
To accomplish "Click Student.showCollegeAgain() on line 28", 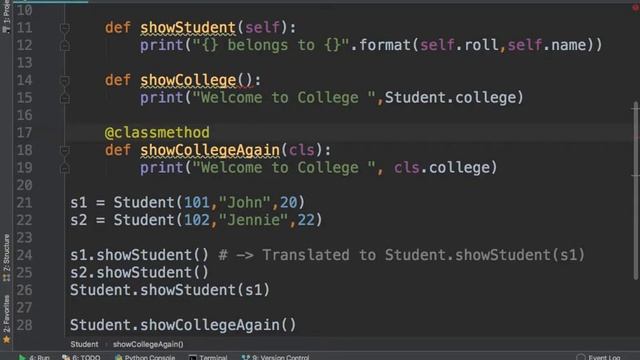I will click(x=183, y=325).
